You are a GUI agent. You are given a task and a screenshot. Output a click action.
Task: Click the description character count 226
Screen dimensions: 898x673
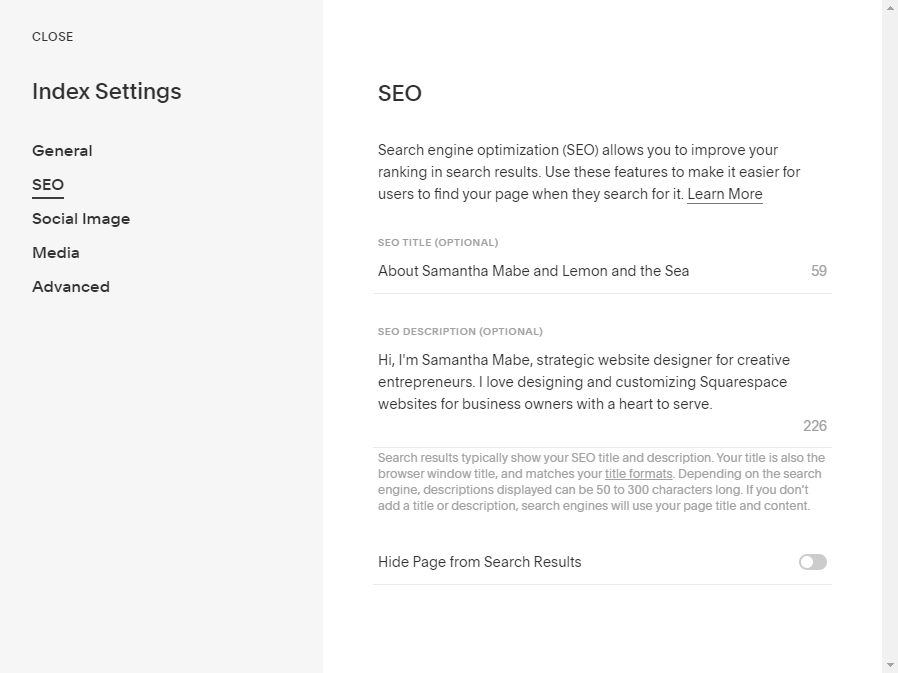tap(815, 426)
